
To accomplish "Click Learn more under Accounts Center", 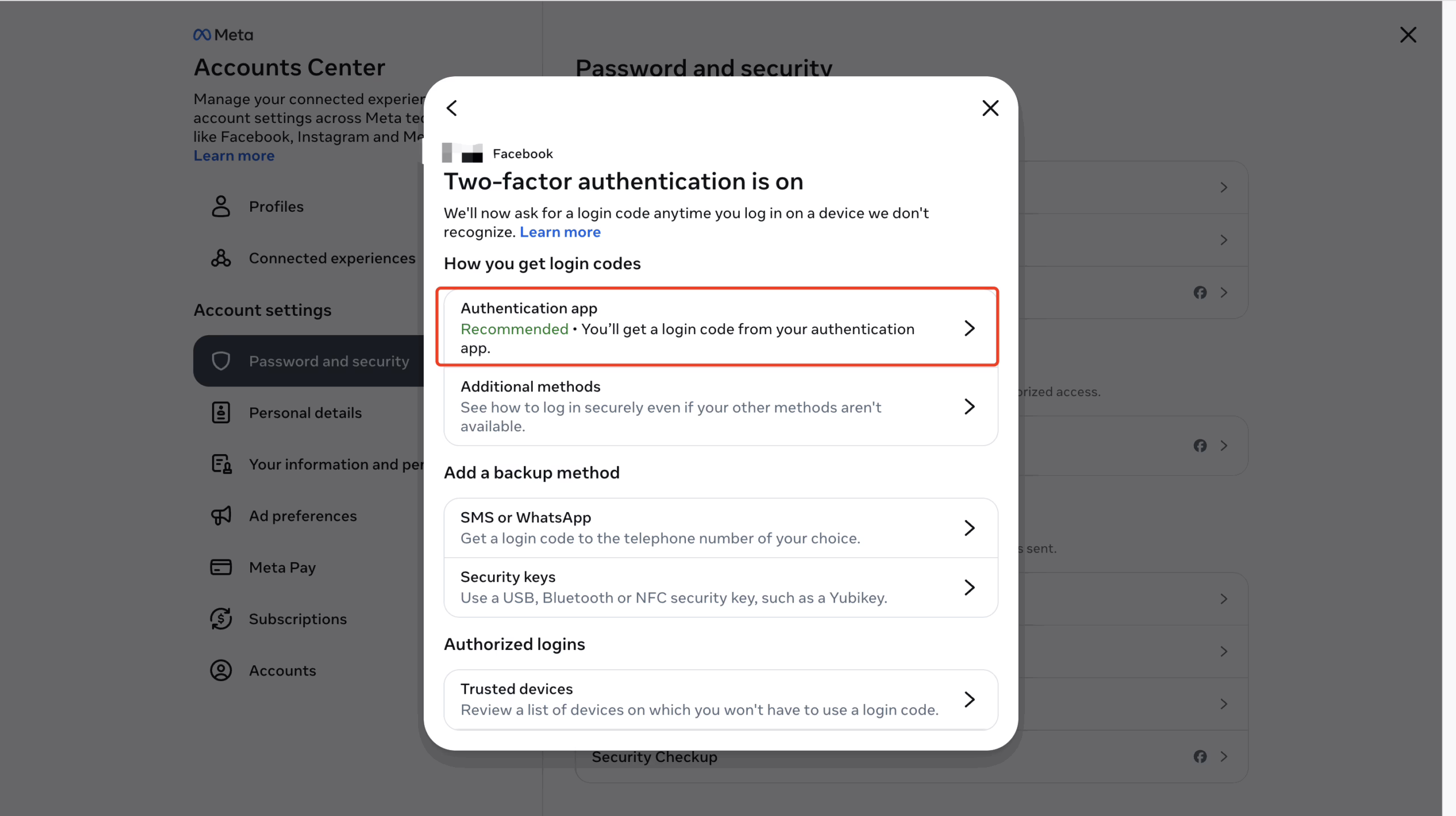I will click(234, 156).
